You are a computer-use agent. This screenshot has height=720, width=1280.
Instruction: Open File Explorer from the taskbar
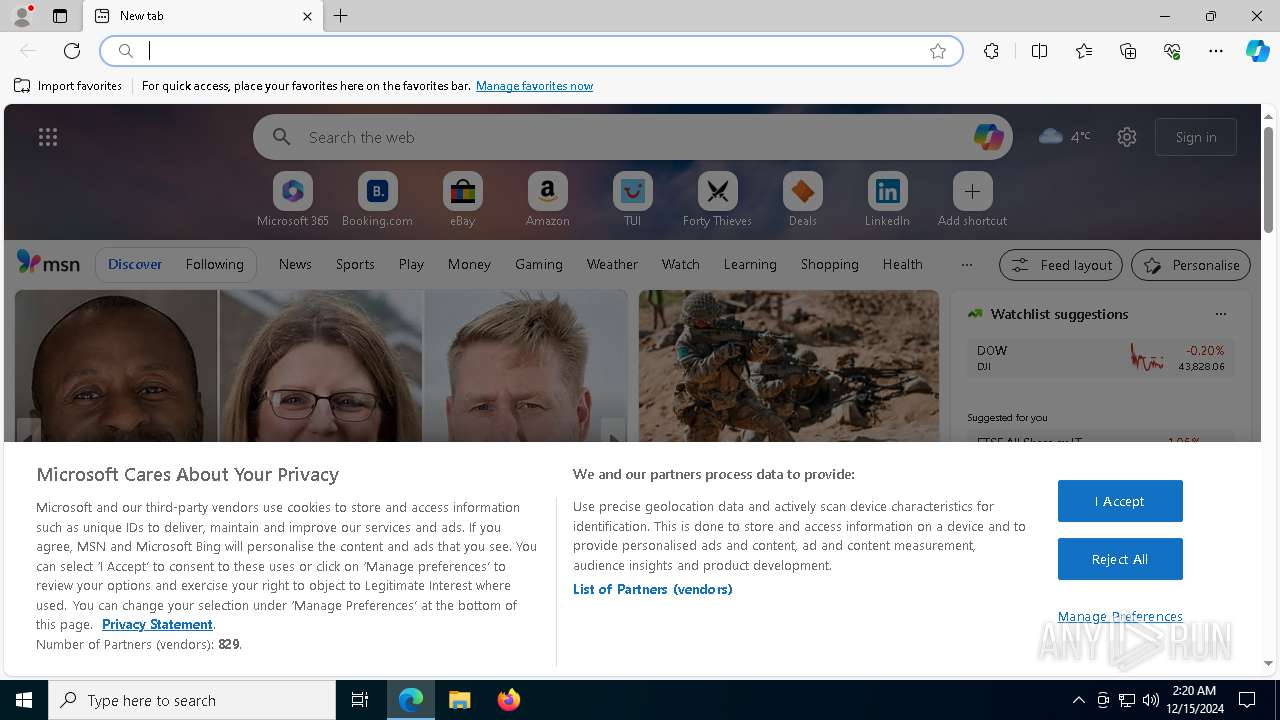[460, 700]
